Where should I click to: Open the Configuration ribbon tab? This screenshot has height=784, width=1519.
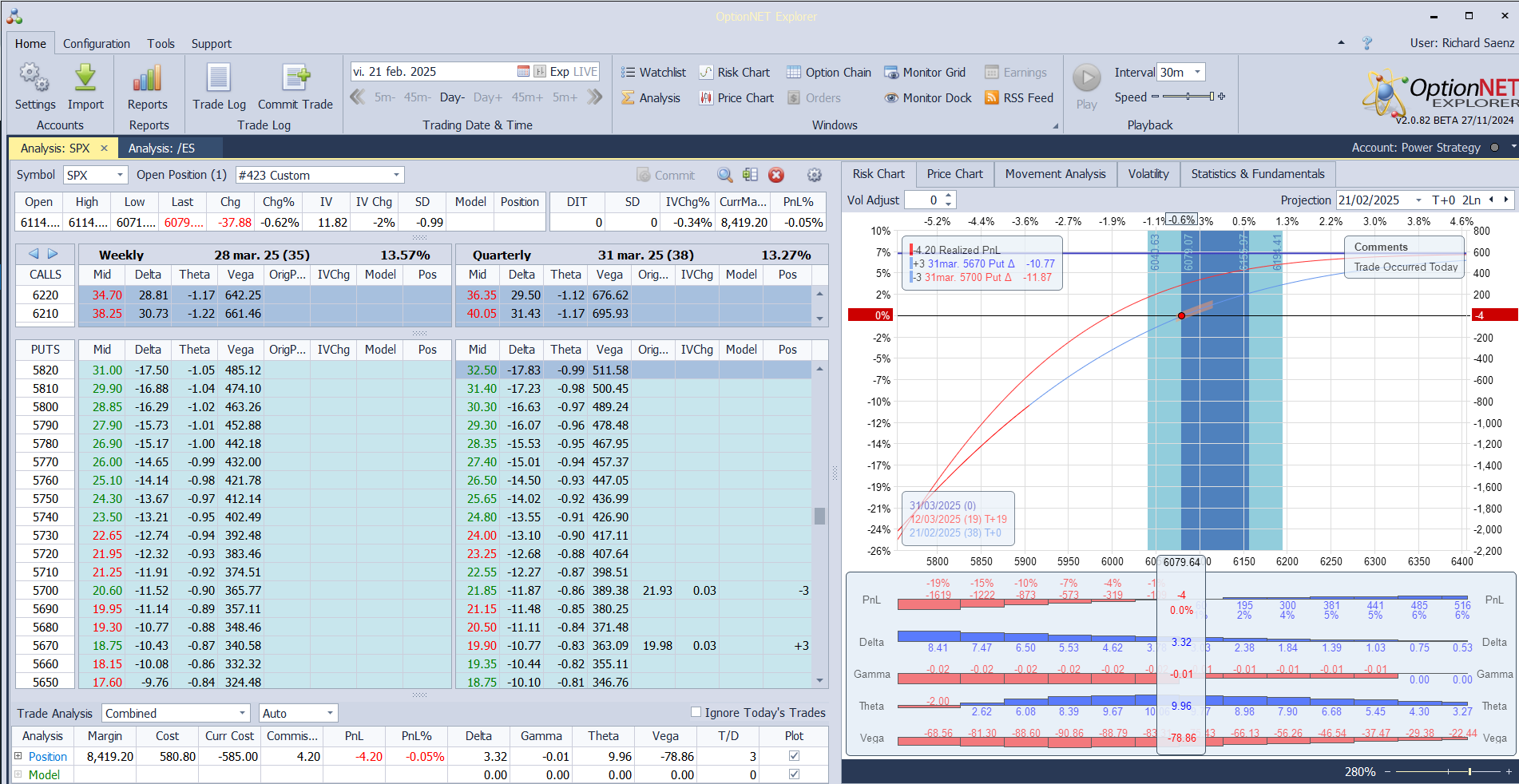[x=97, y=44]
